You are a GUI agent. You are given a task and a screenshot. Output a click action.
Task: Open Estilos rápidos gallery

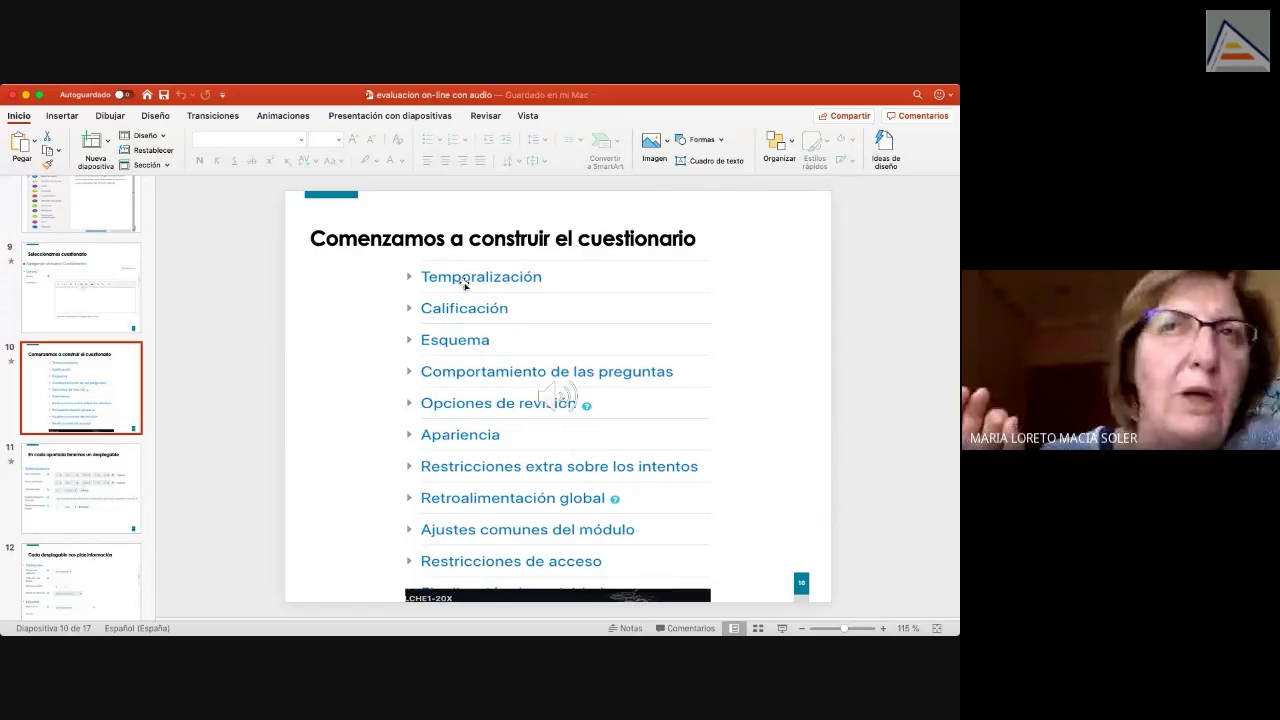coord(815,150)
